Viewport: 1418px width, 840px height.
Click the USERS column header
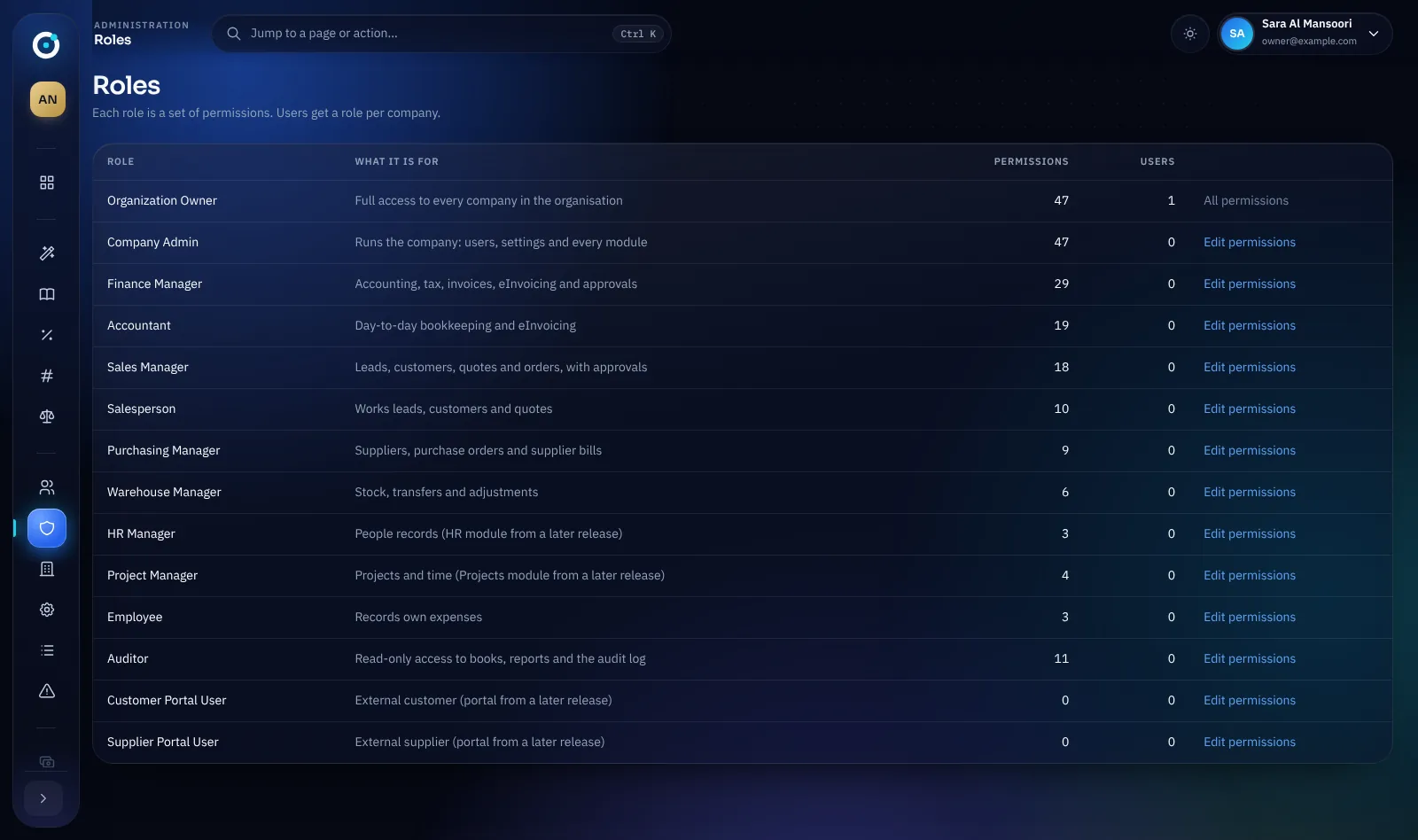1157,161
